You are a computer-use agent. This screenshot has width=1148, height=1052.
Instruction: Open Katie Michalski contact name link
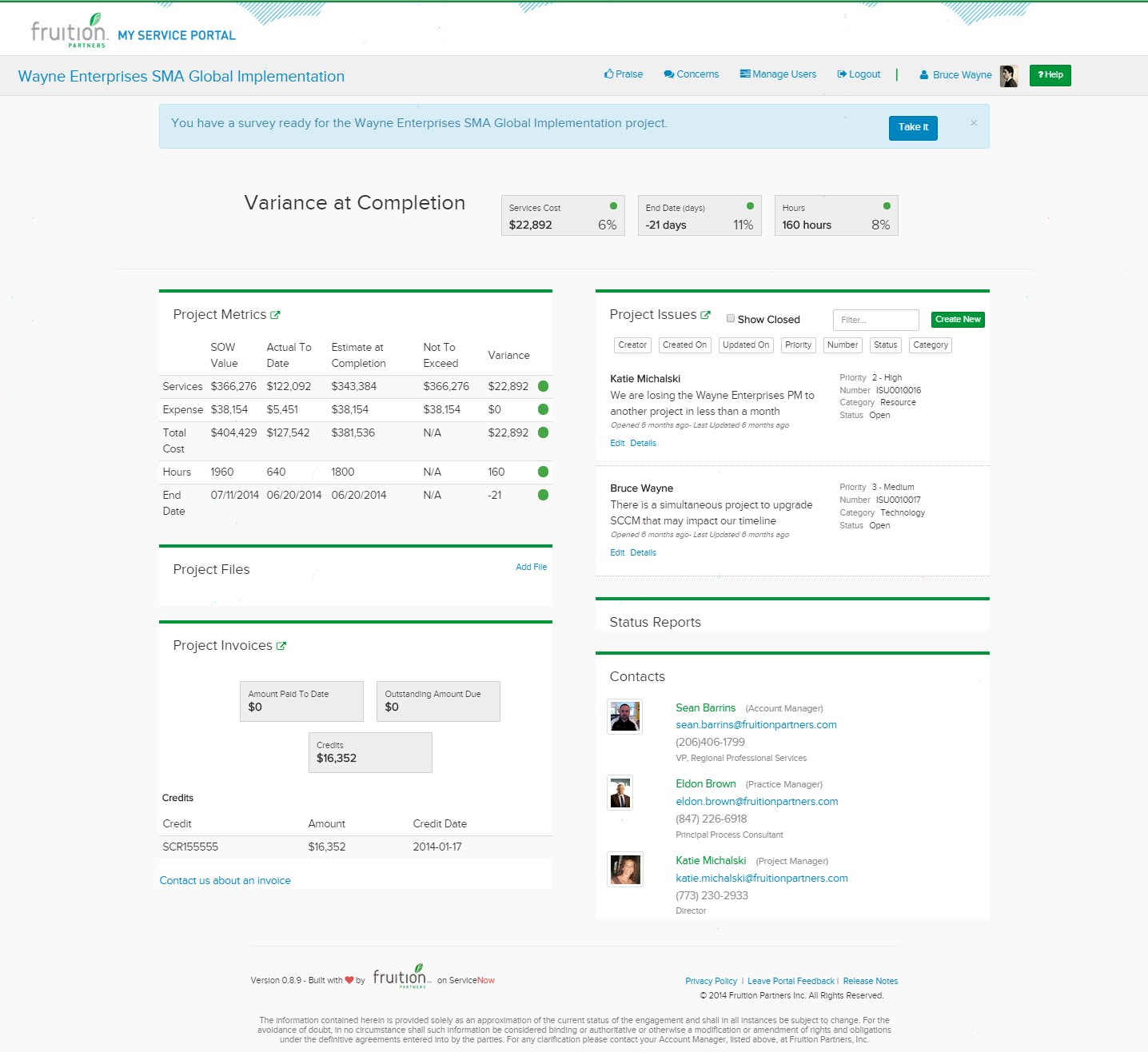pyautogui.click(x=711, y=860)
